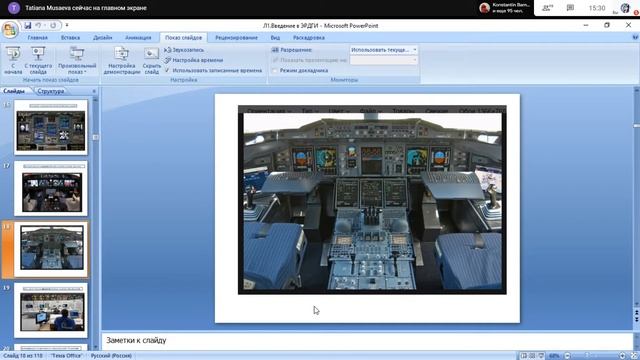Open the Вид ribbon tab
This screenshot has height=360, width=640.
pos(275,38)
